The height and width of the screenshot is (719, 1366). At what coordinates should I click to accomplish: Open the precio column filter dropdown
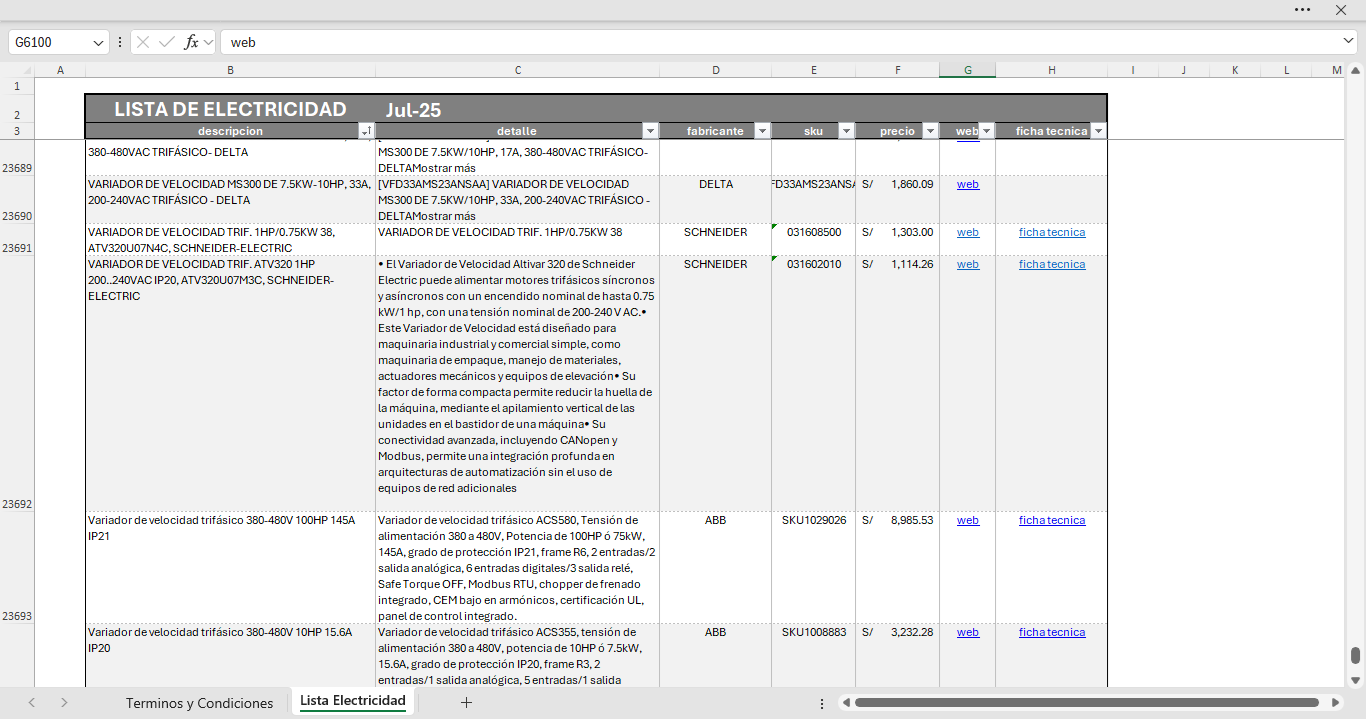coord(930,131)
